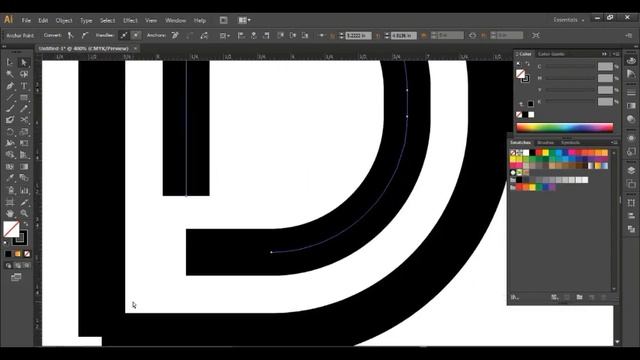
Task: Enable Draw Normal mode
Action: pyautogui.click(x=8, y=265)
